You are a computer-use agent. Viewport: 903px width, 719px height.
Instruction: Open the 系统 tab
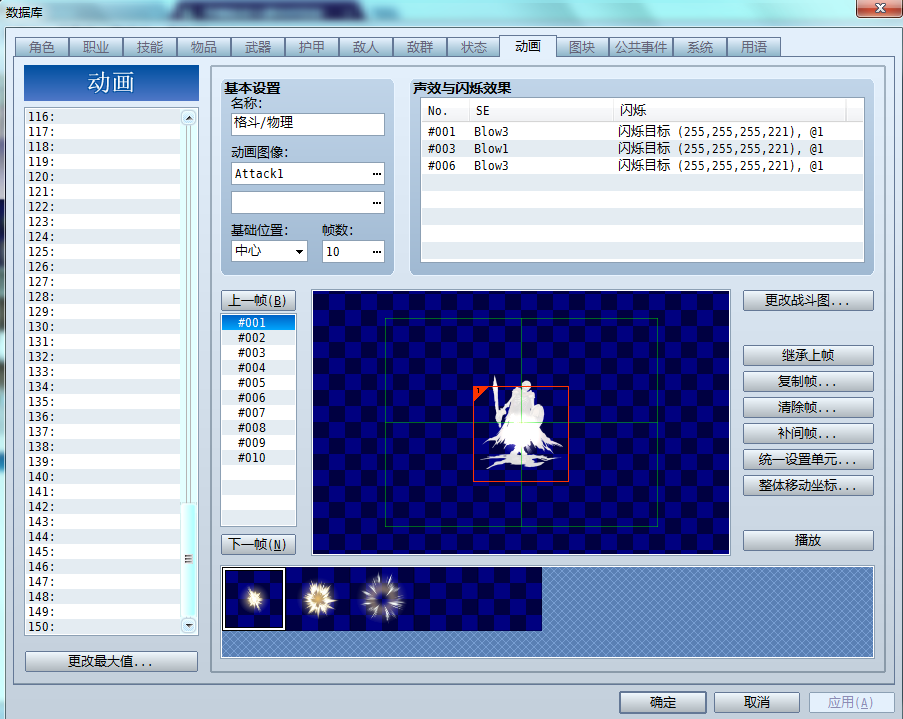tap(700, 47)
